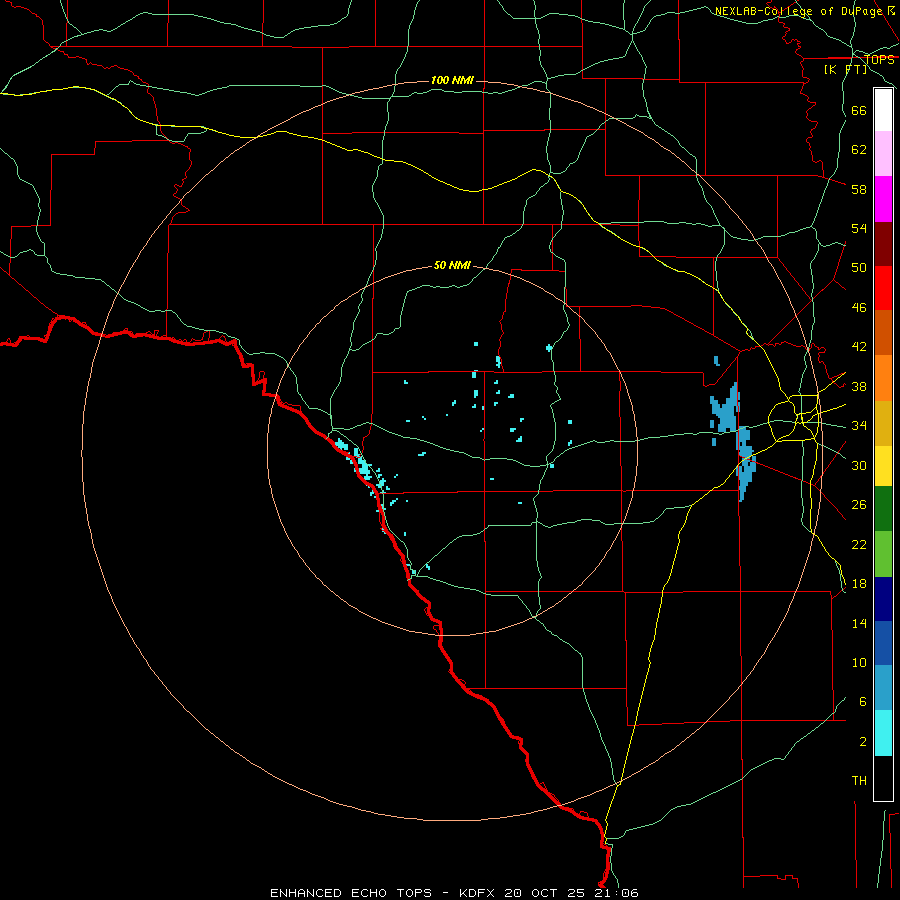Viewport: 900px width, 900px height.
Task: Click the gold 38 kft legend swatch
Action: tap(883, 424)
